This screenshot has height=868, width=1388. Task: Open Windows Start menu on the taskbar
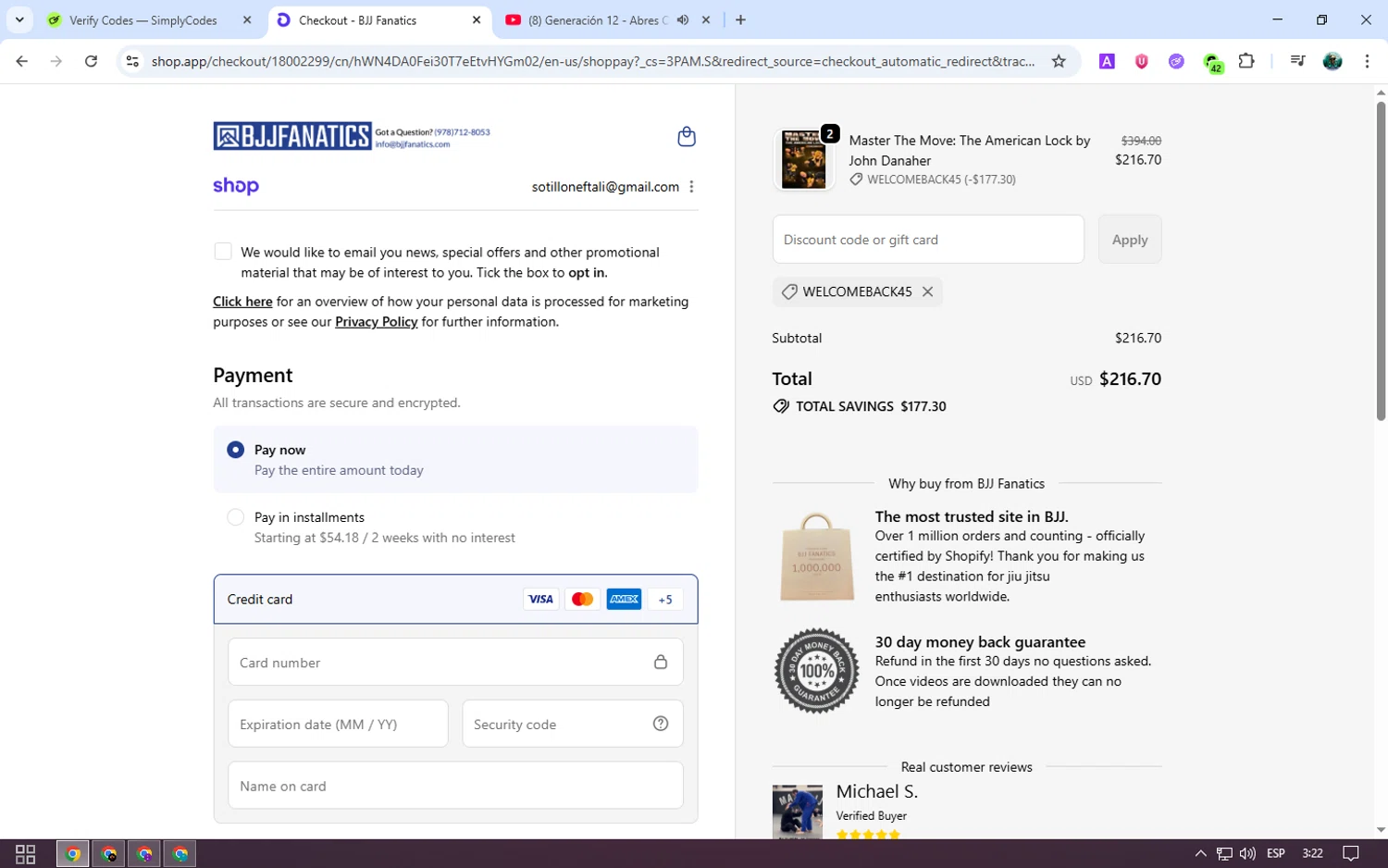[26, 853]
